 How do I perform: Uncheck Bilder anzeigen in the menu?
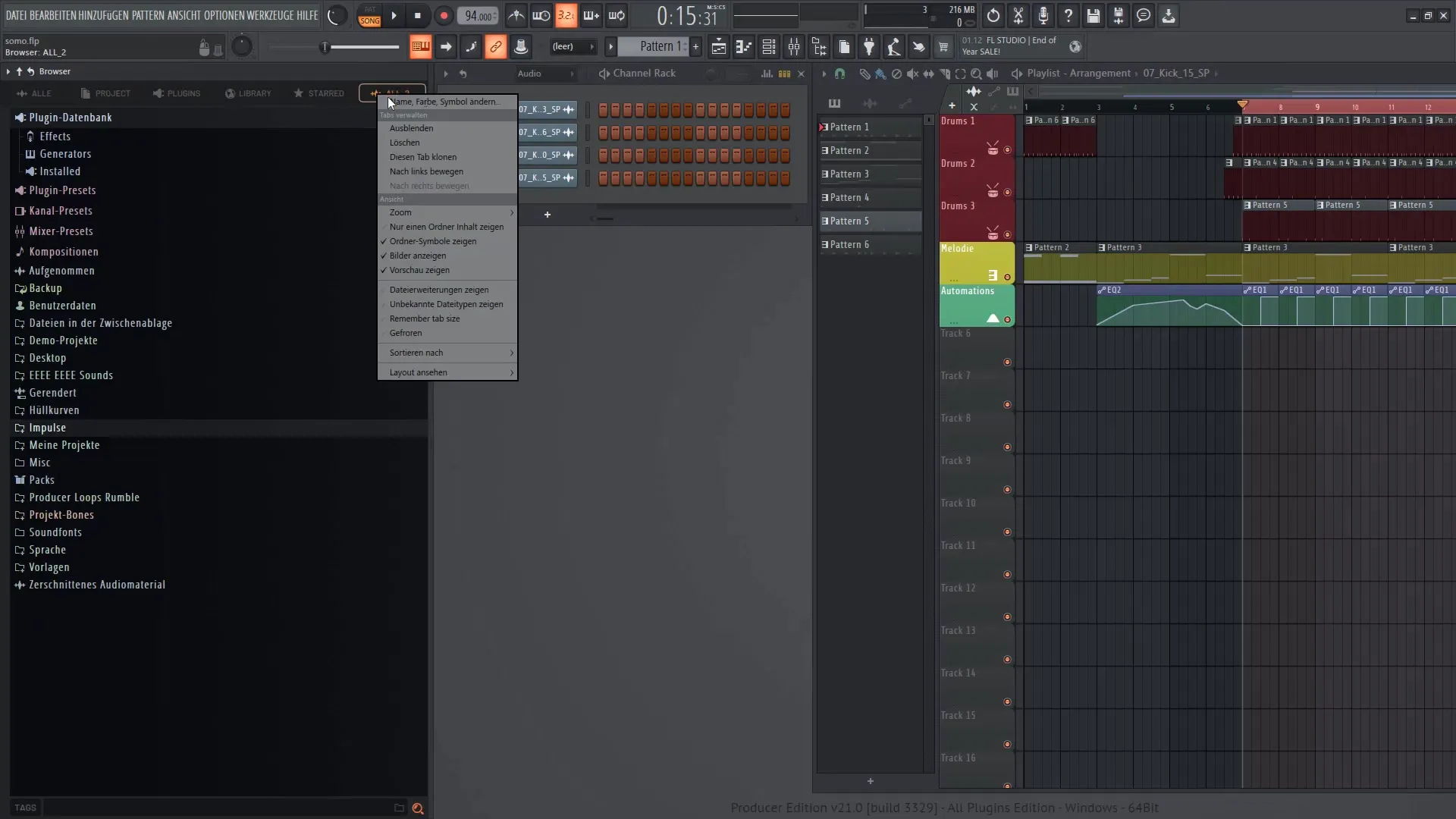click(x=447, y=256)
